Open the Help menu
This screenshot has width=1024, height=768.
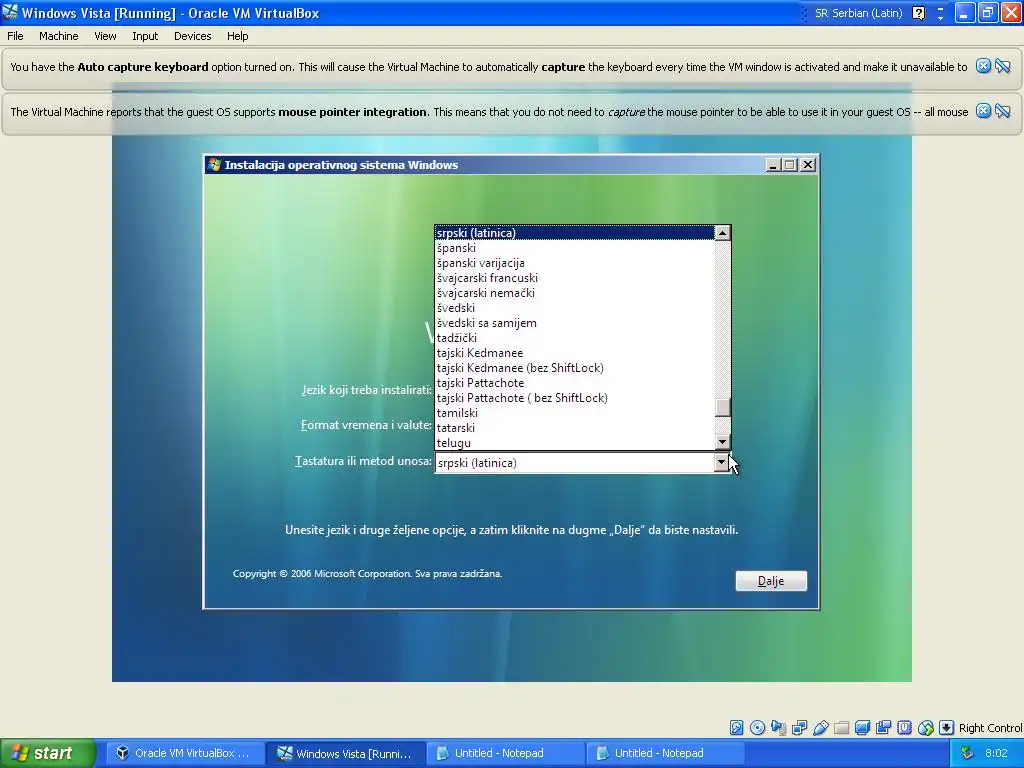coord(238,36)
